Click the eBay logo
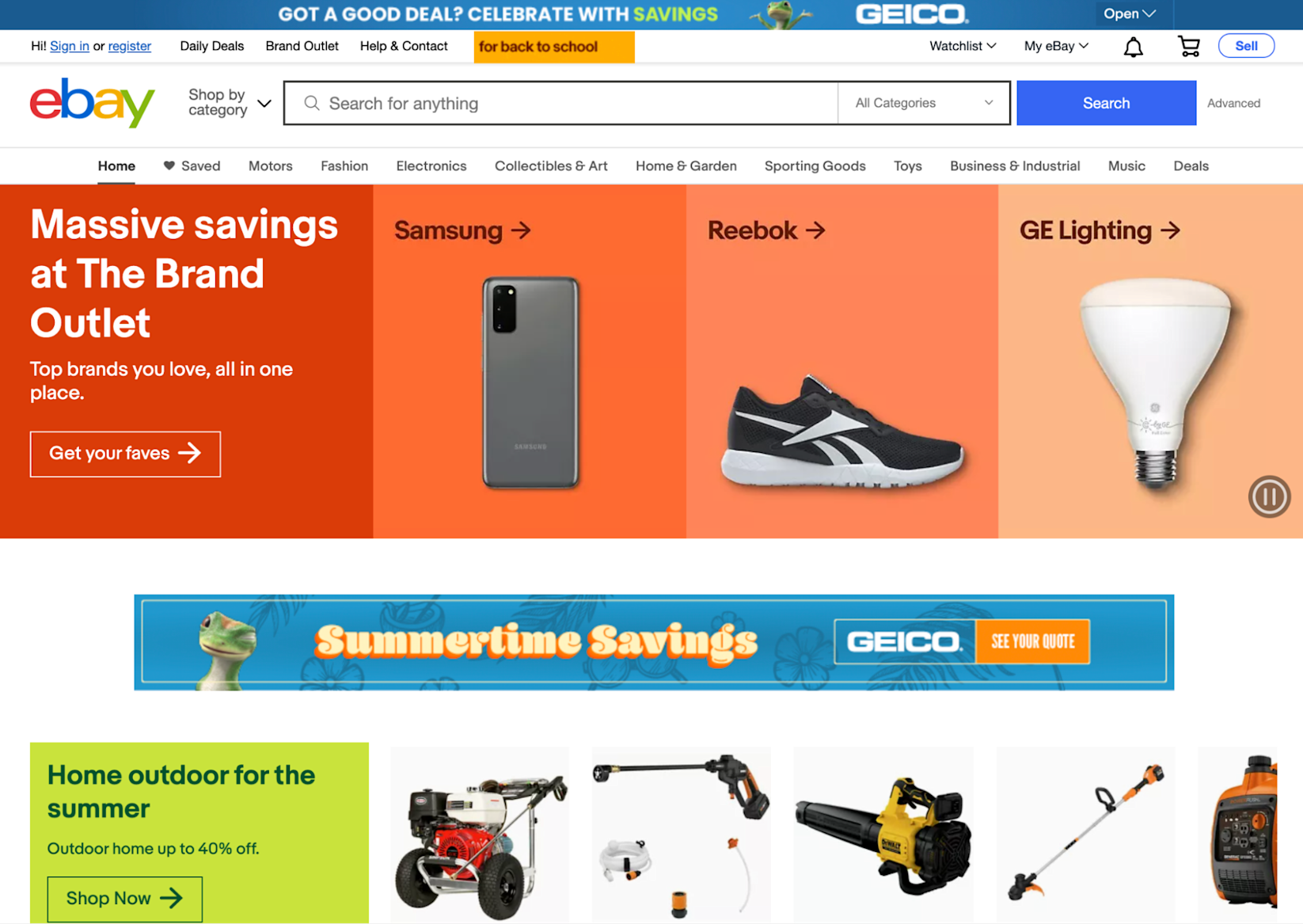Screen dimensions: 1303x924 [x=93, y=103]
